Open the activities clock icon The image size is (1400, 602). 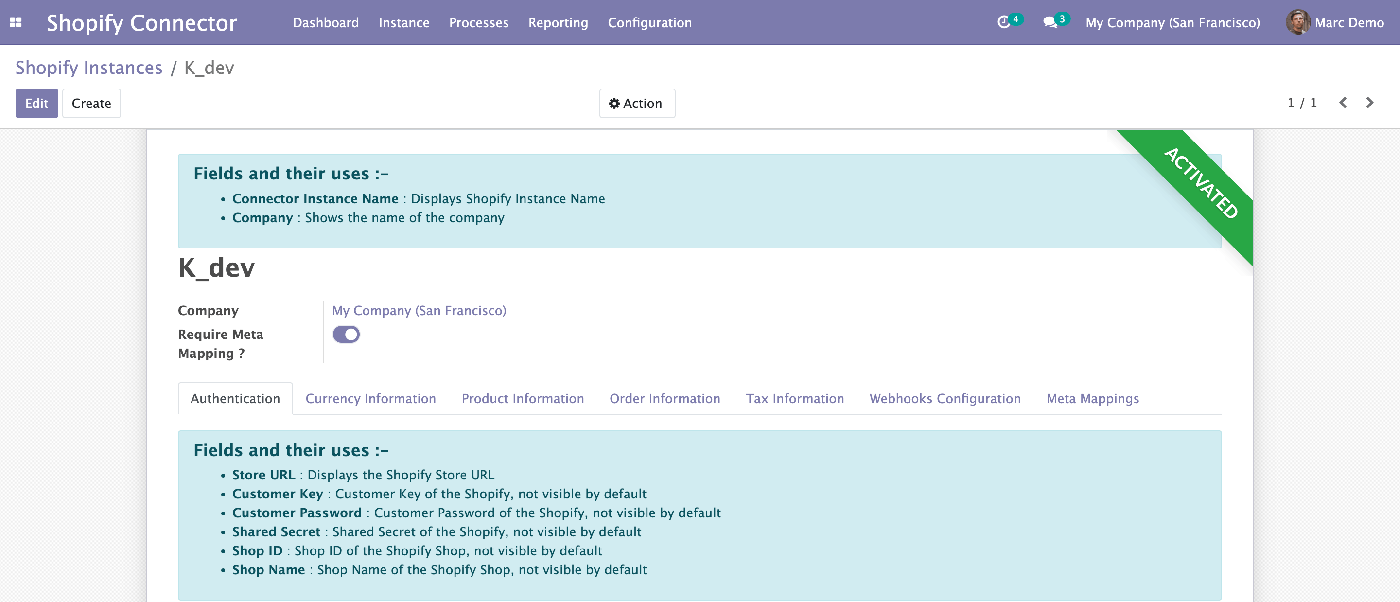click(x=1004, y=22)
